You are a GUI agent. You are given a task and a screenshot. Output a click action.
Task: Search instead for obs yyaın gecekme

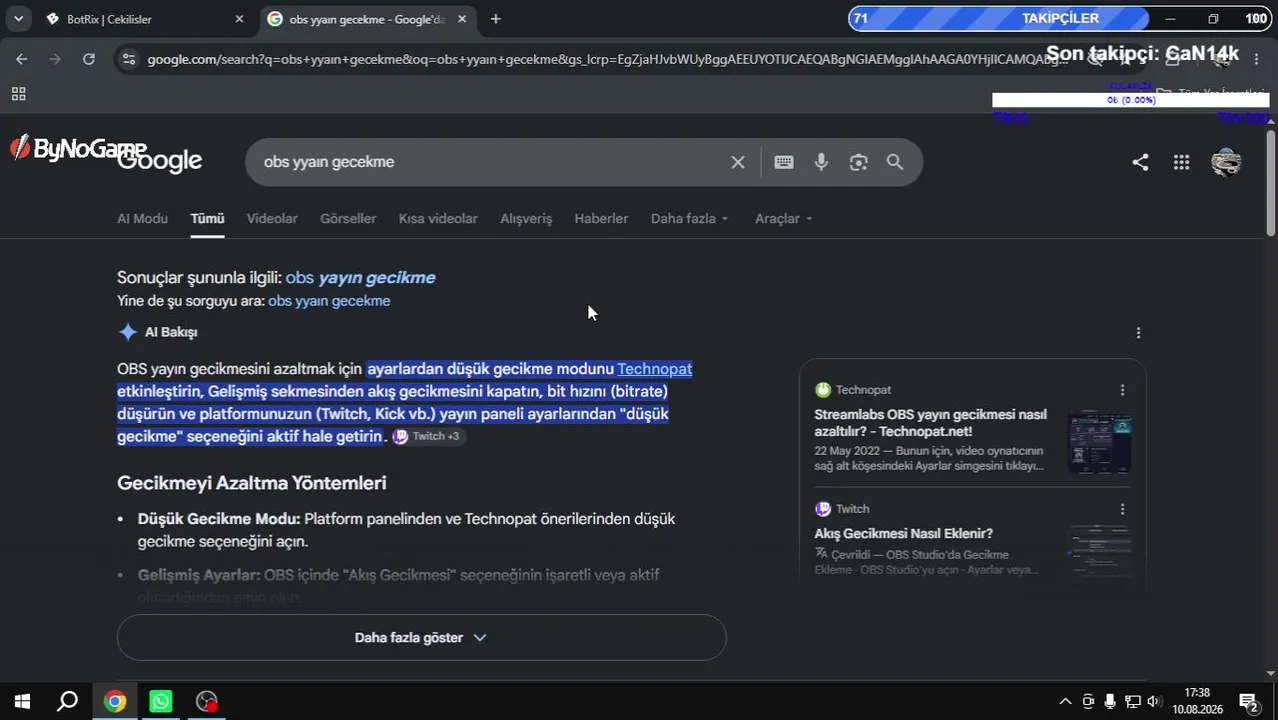pyautogui.click(x=329, y=301)
